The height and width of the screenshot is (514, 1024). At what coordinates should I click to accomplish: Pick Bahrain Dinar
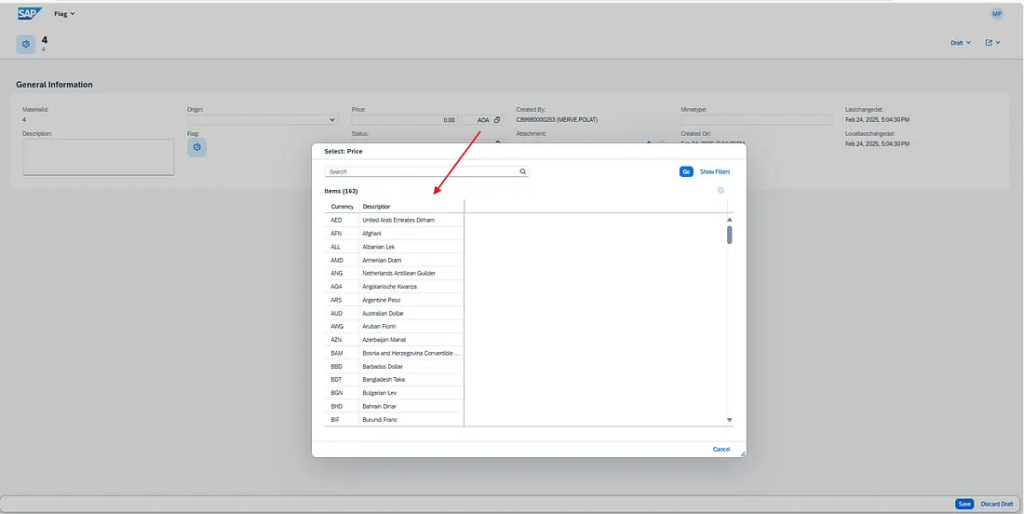379,406
